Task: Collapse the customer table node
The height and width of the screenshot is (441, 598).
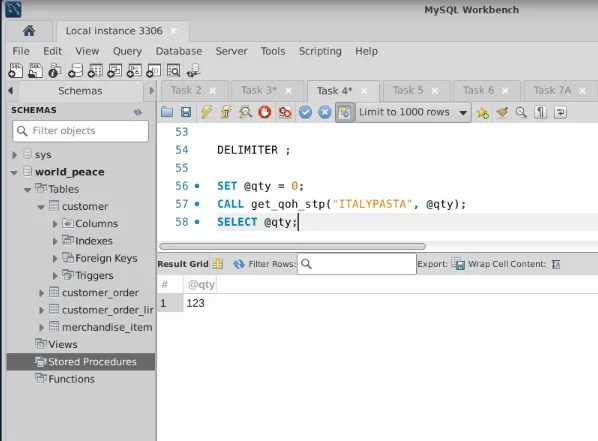Action: tap(41, 207)
